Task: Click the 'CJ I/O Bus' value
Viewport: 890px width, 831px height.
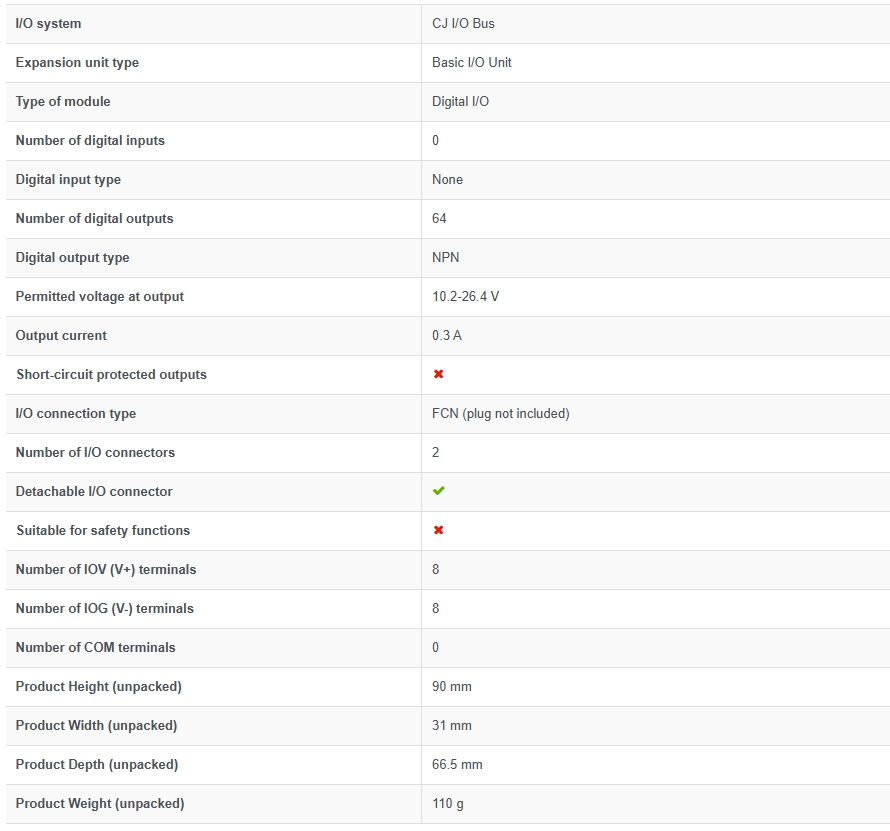Action: point(463,24)
